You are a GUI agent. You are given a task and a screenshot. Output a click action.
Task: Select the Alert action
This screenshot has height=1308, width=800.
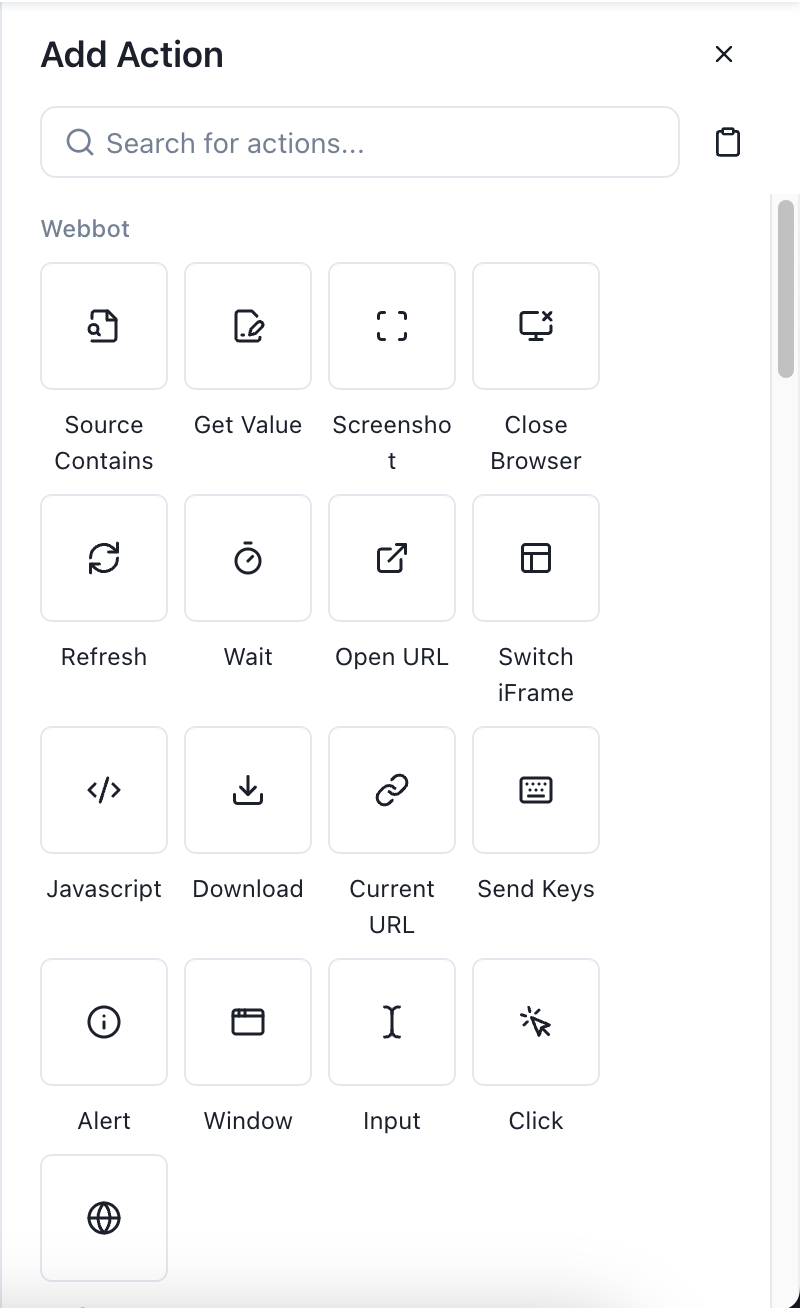pyautogui.click(x=104, y=1022)
